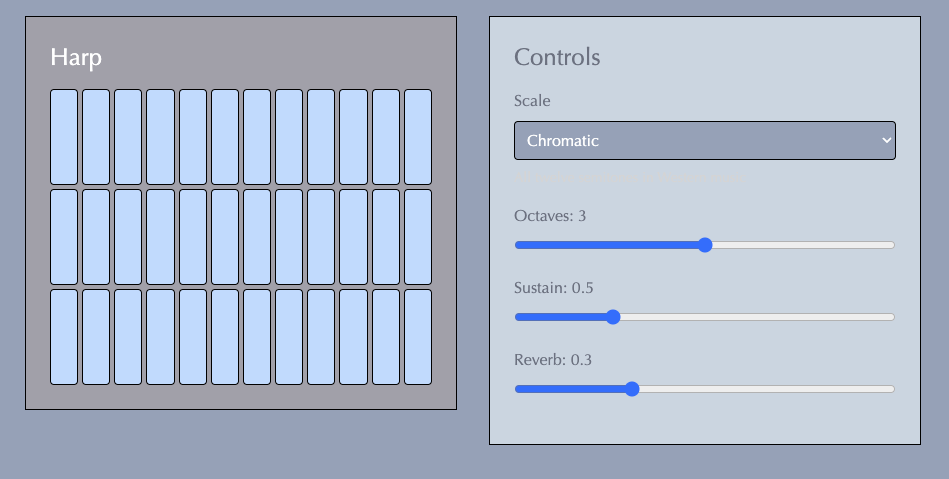Viewport: 949px width, 479px height.
Task: Click the far right end of Reverb slider track
Action: pyautogui.click(x=892, y=389)
